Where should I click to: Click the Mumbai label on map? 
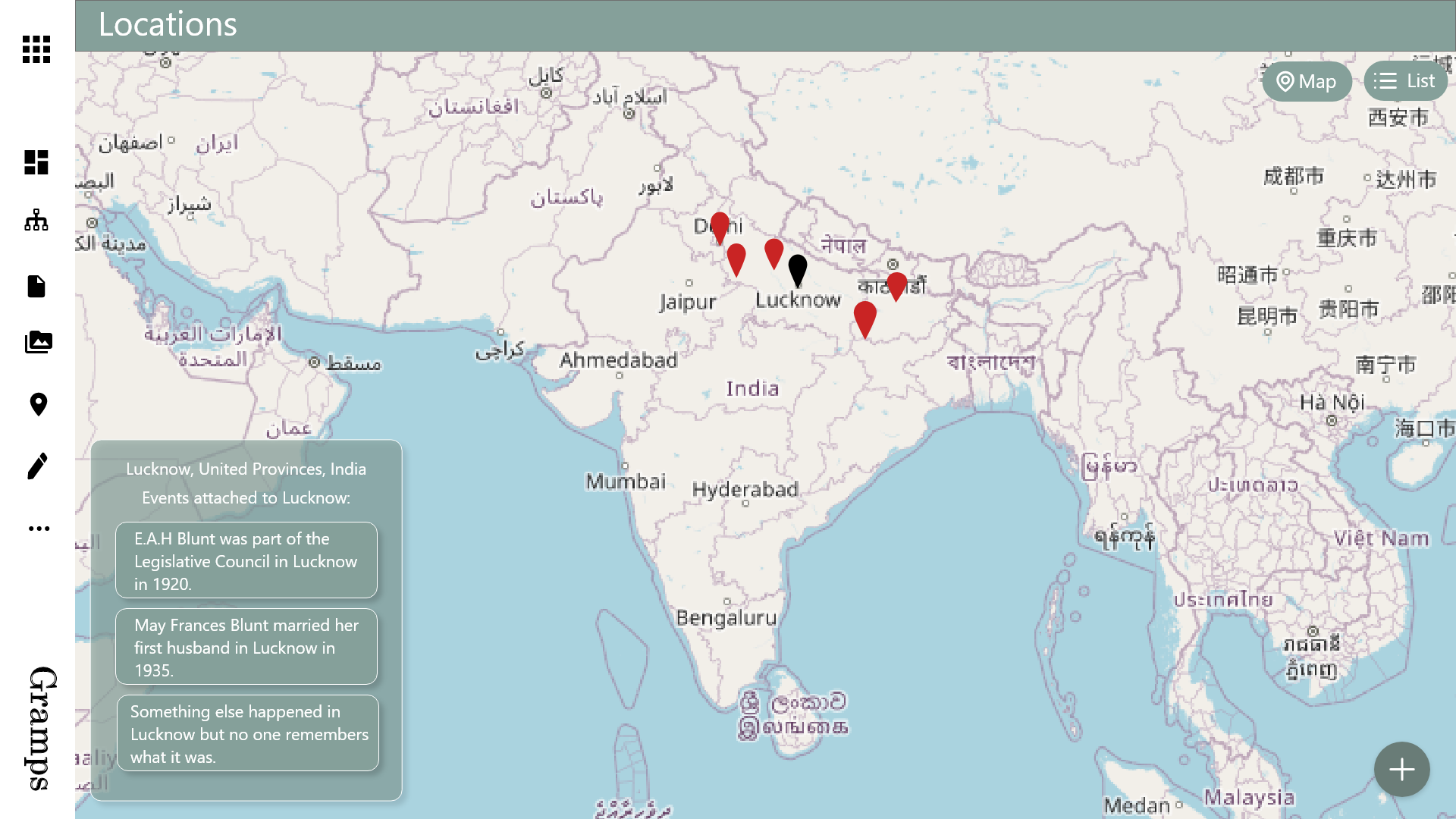pyautogui.click(x=626, y=482)
